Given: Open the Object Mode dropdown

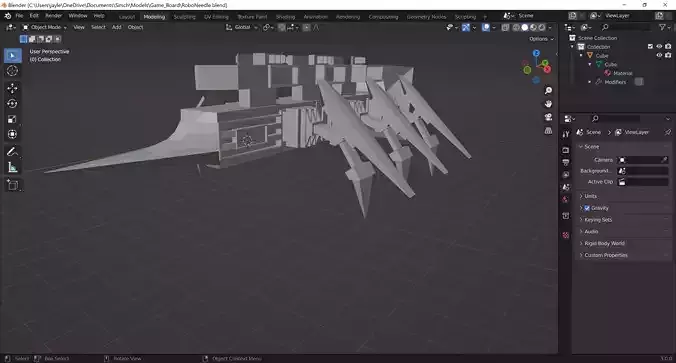Looking at the screenshot, I should 45,28.
